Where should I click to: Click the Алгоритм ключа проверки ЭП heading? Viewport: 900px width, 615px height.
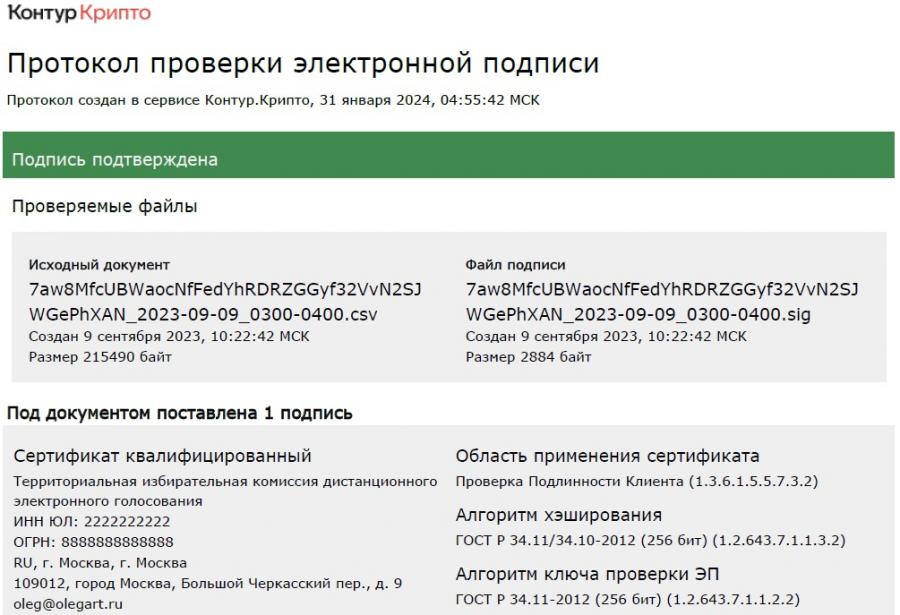[x=587, y=574]
